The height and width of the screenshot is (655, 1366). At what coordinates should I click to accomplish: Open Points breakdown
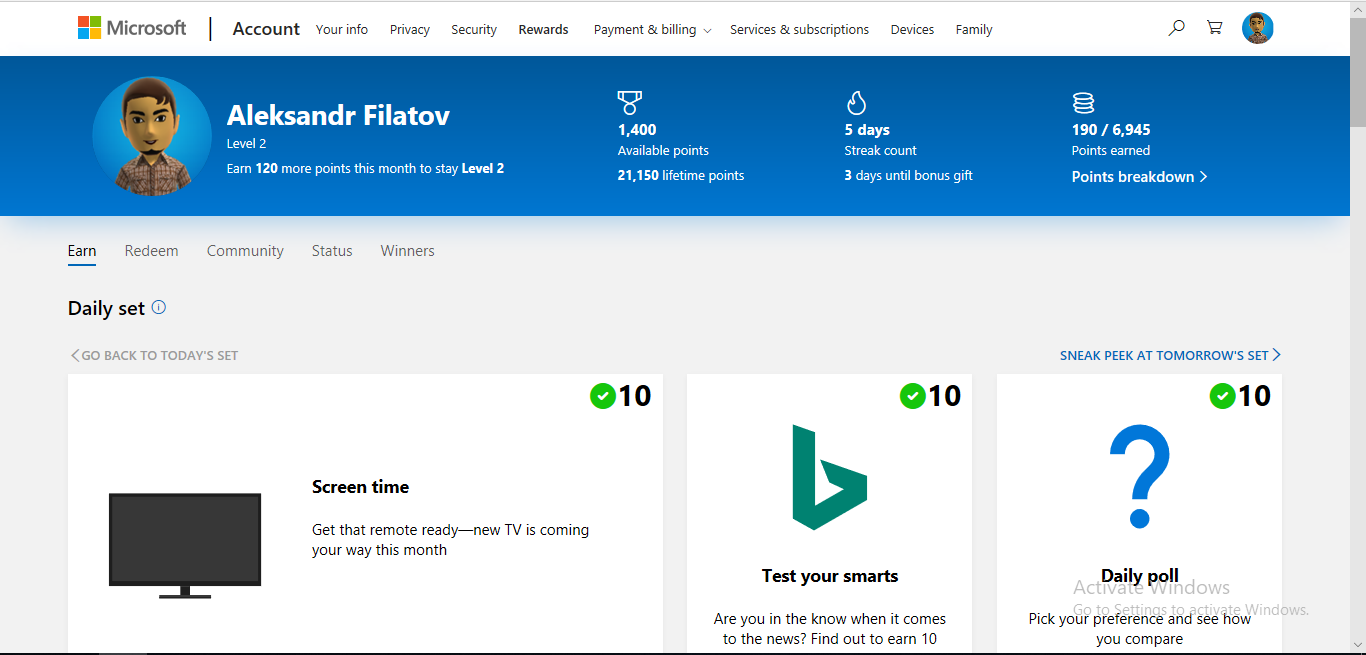[x=1140, y=177]
